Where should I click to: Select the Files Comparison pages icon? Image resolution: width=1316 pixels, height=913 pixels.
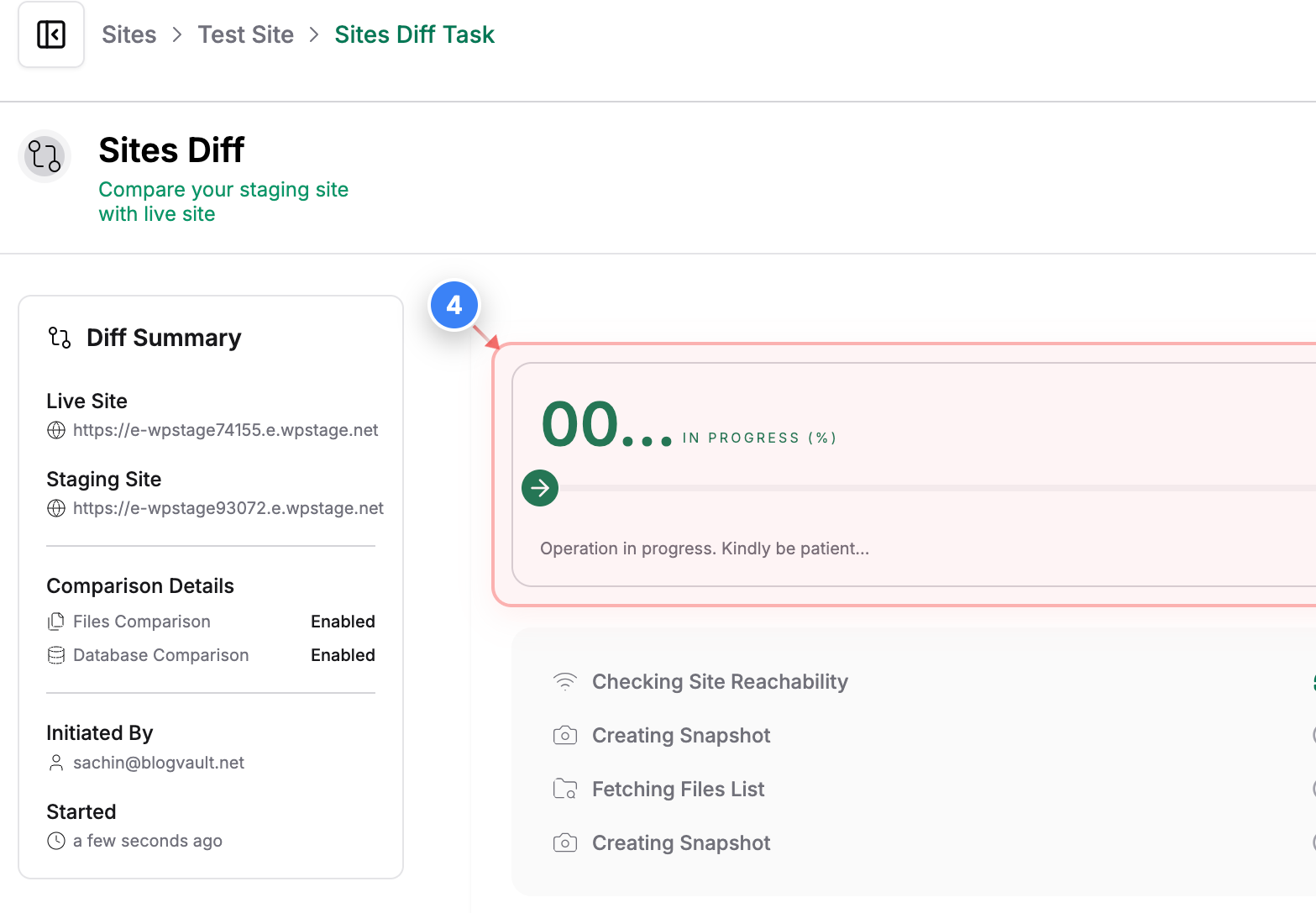pos(55,621)
